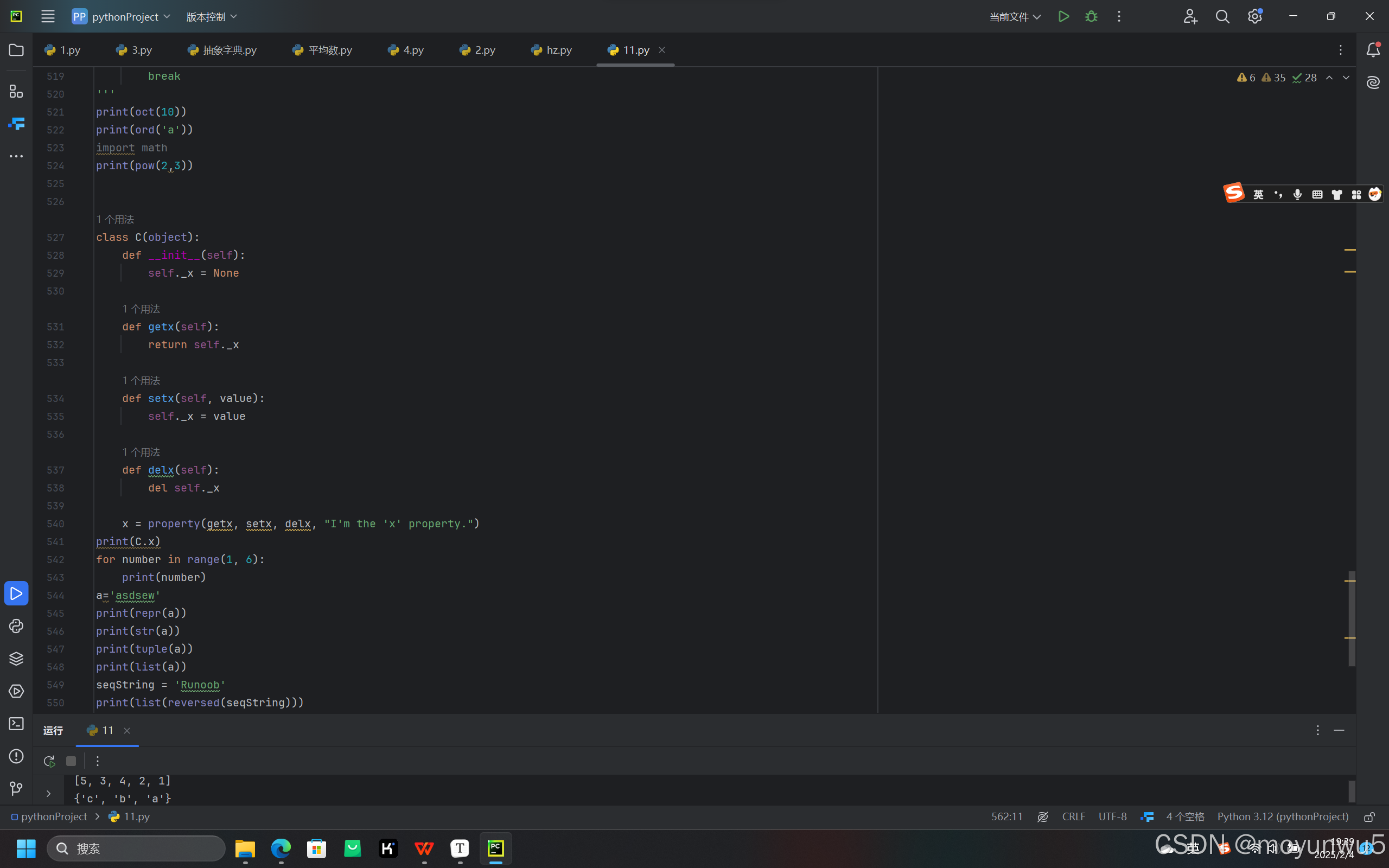Run the current file with green play button
The height and width of the screenshot is (868, 1389).
pyautogui.click(x=1063, y=17)
